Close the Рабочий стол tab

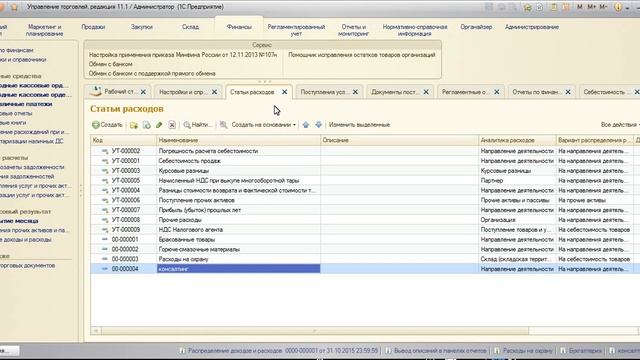[x=143, y=92]
